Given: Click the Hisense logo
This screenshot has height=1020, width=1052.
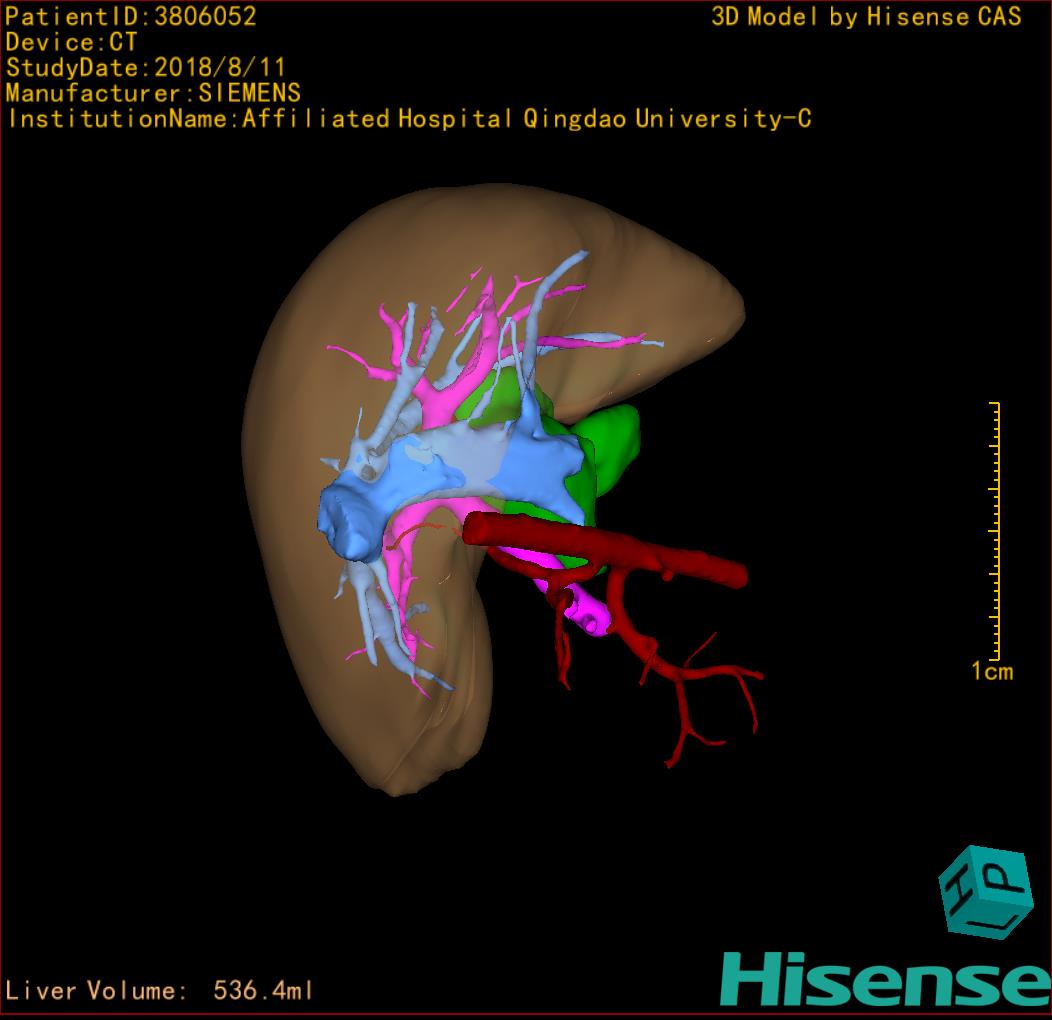Looking at the screenshot, I should click(x=886, y=980).
